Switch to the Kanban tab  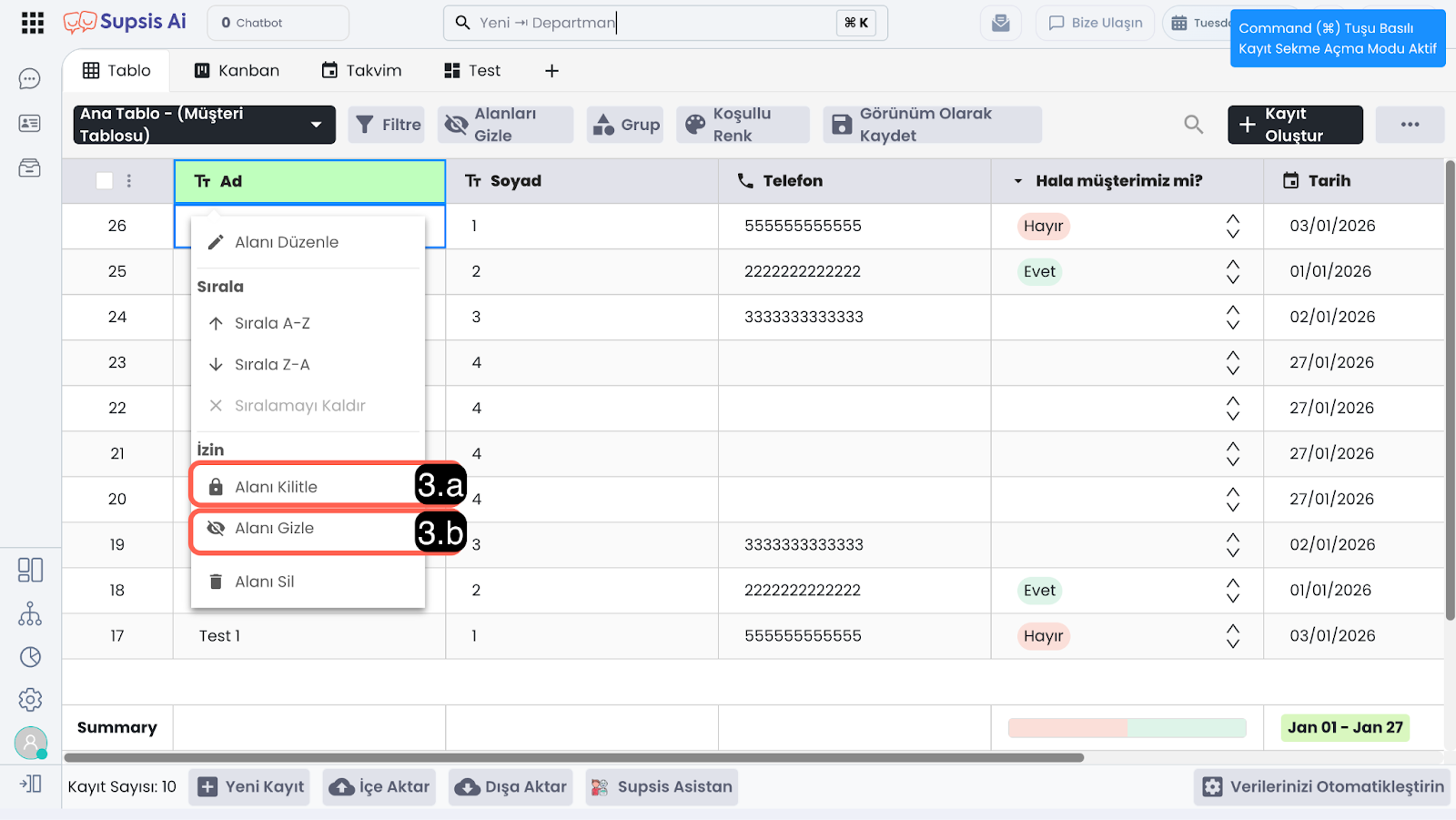237,71
